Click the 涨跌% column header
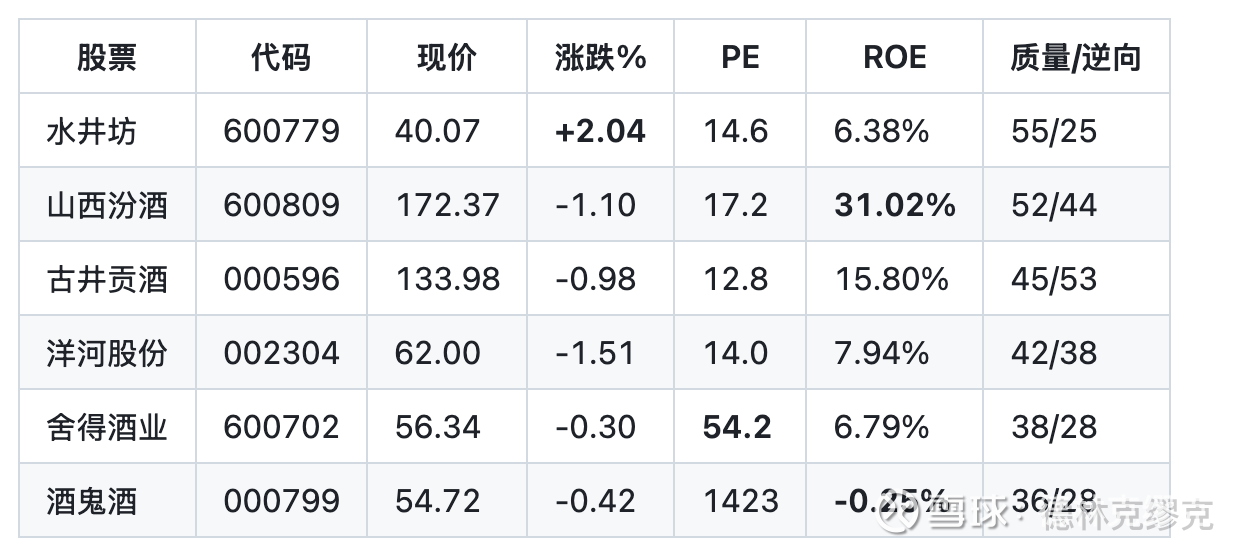Screen dimensions: 1250x552 point(600,57)
